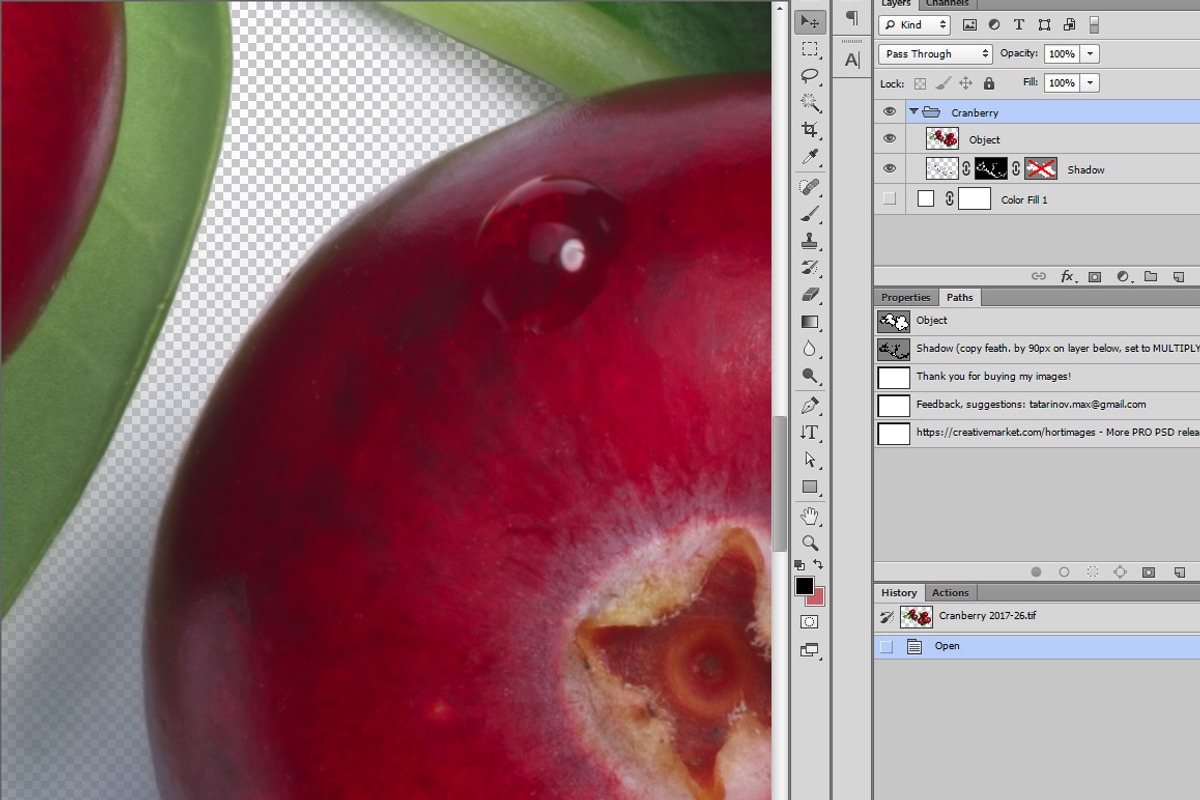1200x800 pixels.
Task: Open the layer blending mode dropdown
Action: click(934, 53)
